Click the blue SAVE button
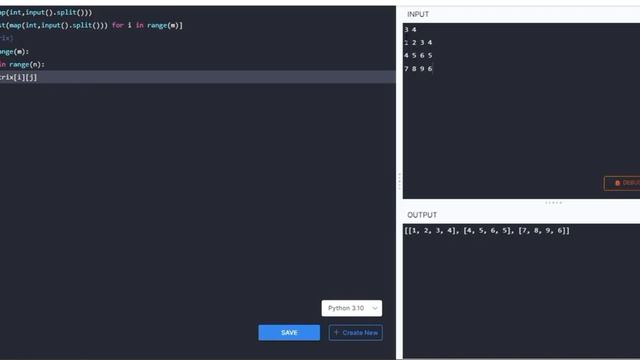Screen dimensions: 640x360 pyautogui.click(x=289, y=332)
